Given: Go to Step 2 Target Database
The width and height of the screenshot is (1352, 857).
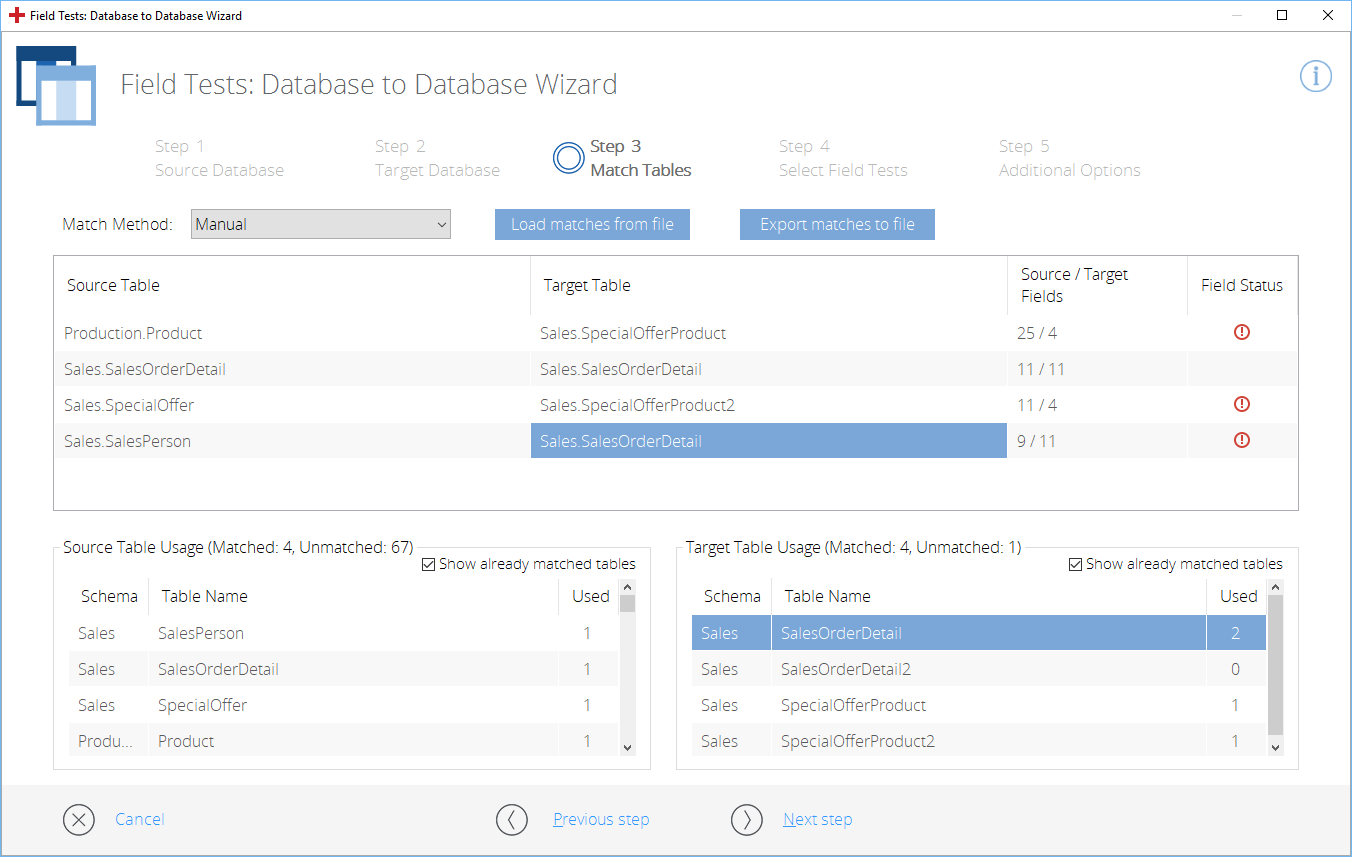Looking at the screenshot, I should click(437, 158).
